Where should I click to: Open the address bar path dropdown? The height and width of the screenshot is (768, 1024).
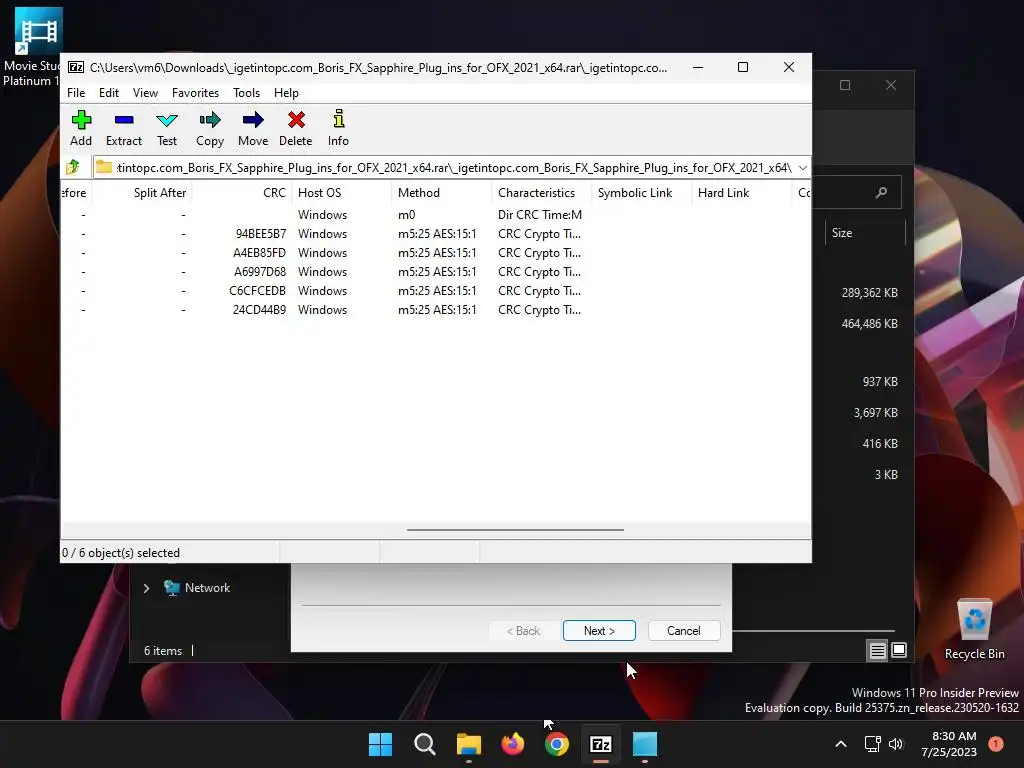(x=803, y=168)
